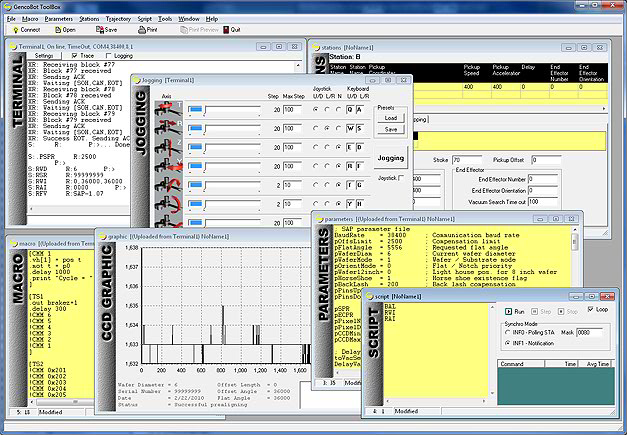Click the Pickup Offset input field
This screenshot has width=627, height=435.
(546, 160)
